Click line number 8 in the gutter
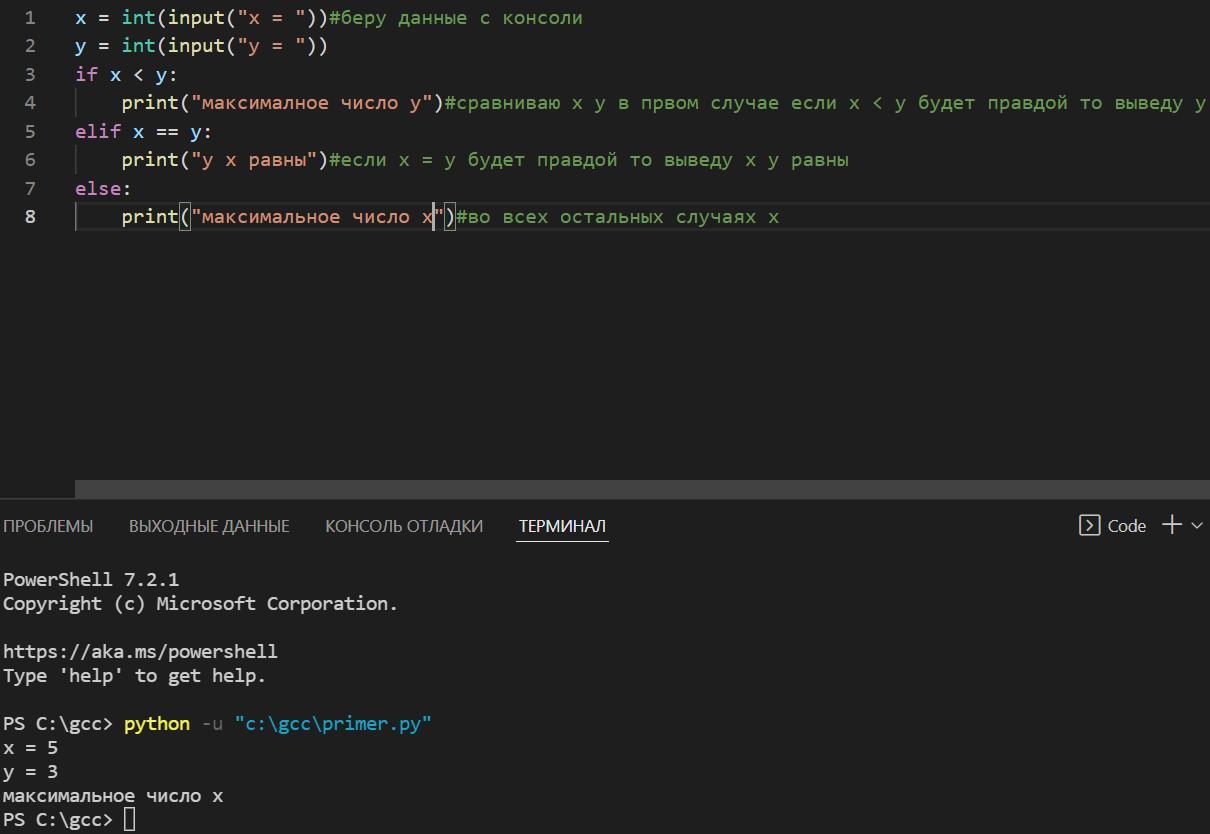This screenshot has height=834, width=1210. tap(30, 217)
